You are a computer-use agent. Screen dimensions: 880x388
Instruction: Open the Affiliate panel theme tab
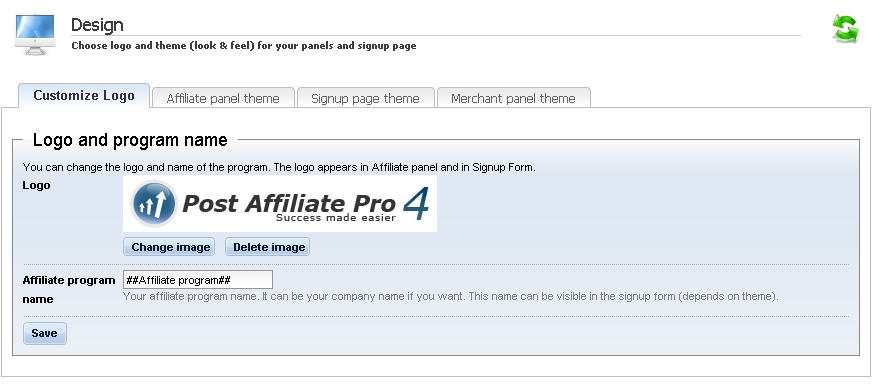click(223, 98)
